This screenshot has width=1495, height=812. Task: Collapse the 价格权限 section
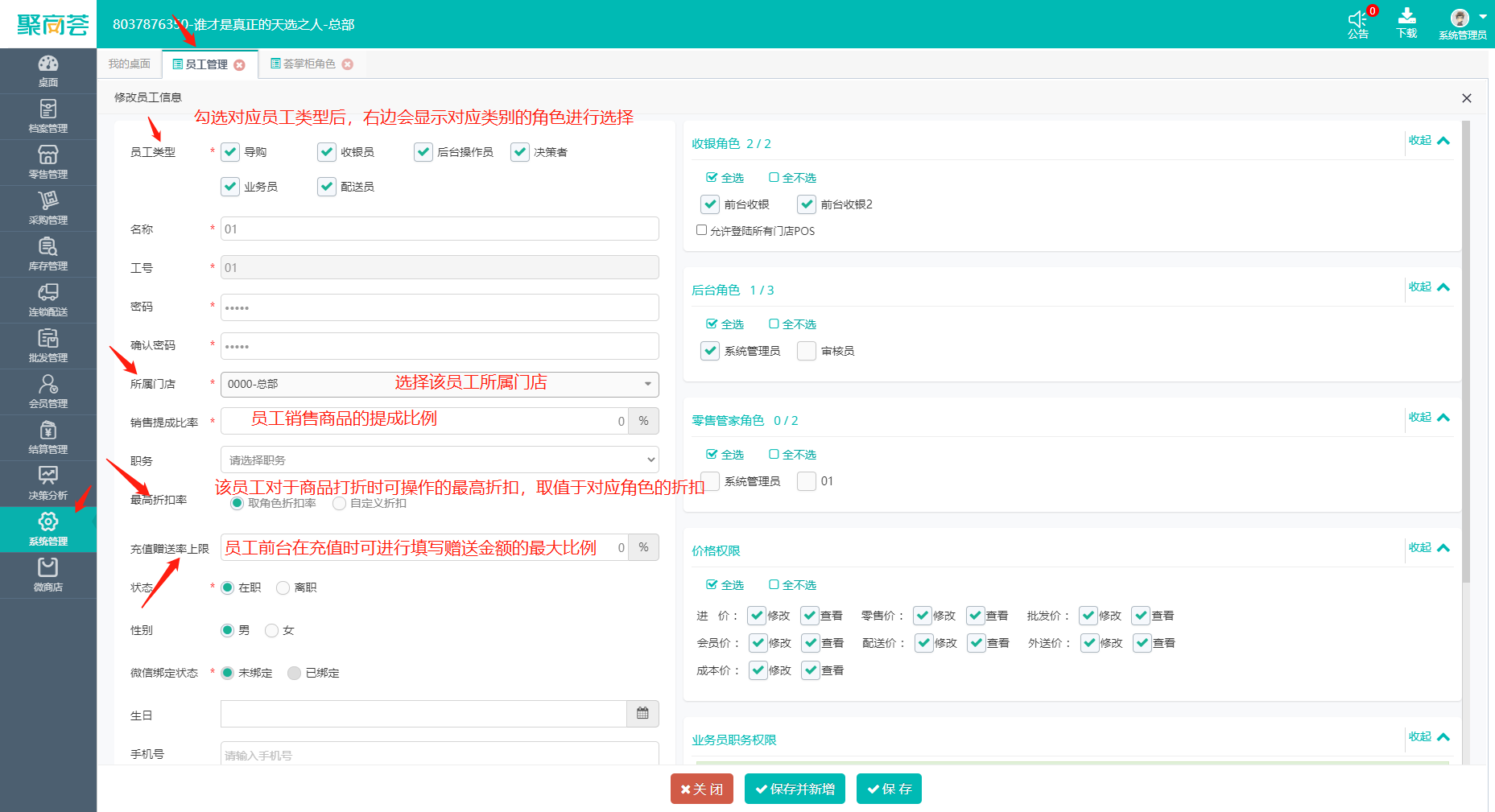pyautogui.click(x=1429, y=548)
